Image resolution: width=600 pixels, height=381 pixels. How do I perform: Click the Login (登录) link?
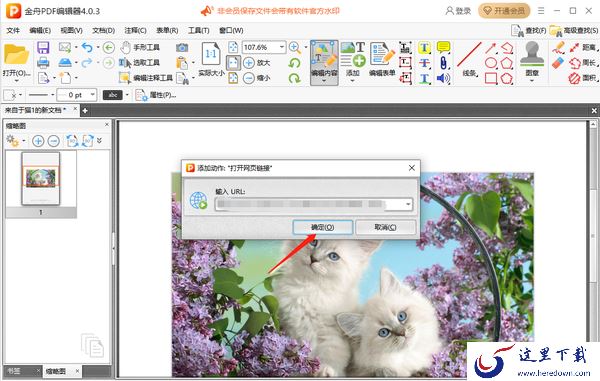458,11
